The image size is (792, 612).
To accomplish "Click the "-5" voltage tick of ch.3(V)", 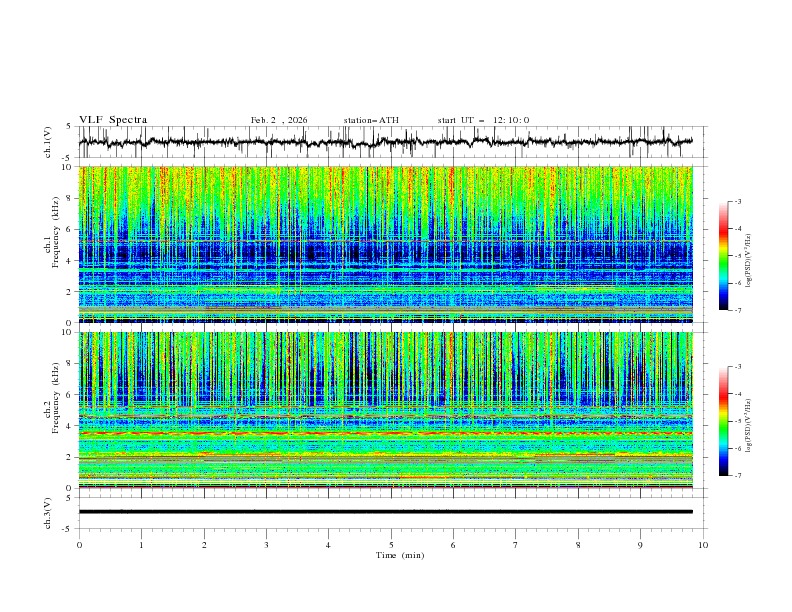I will (x=68, y=529).
